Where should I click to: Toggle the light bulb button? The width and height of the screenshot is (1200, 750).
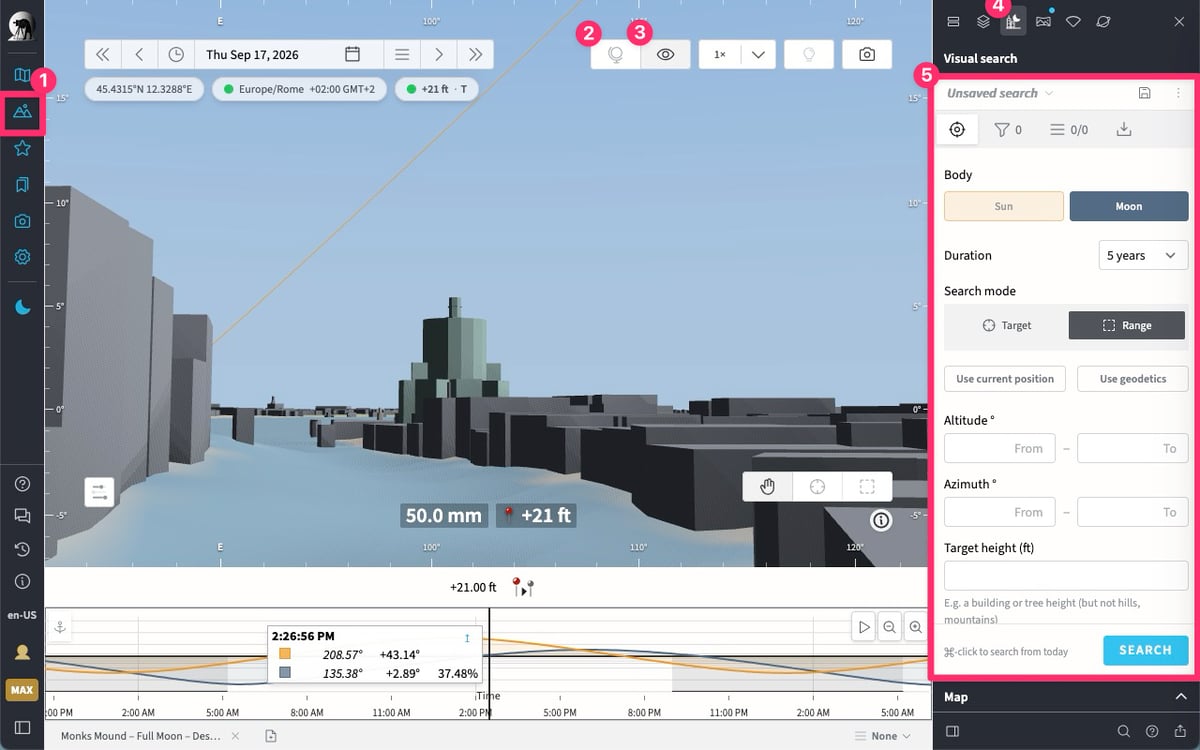pos(809,55)
